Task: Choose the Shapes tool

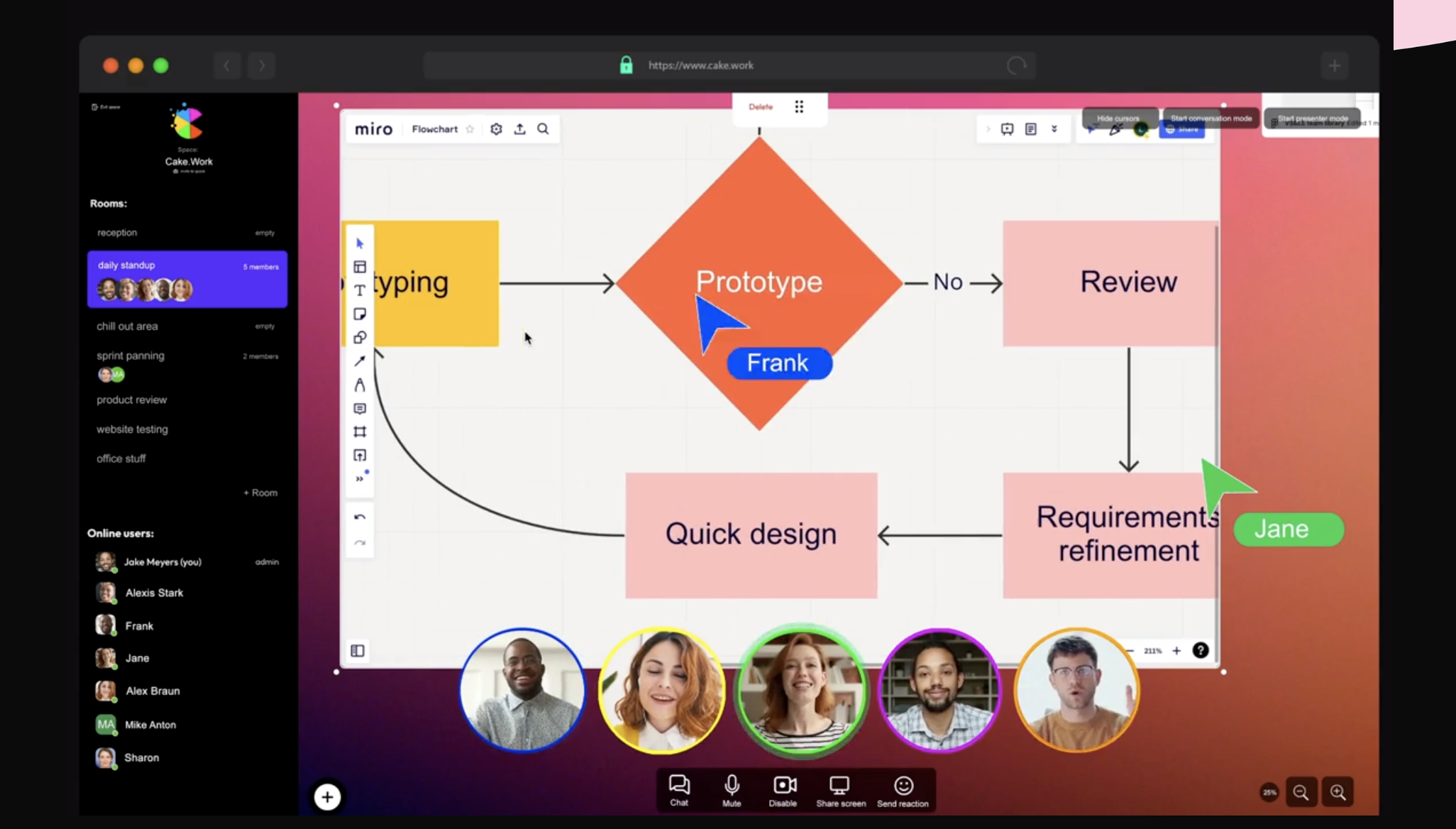Action: click(360, 337)
